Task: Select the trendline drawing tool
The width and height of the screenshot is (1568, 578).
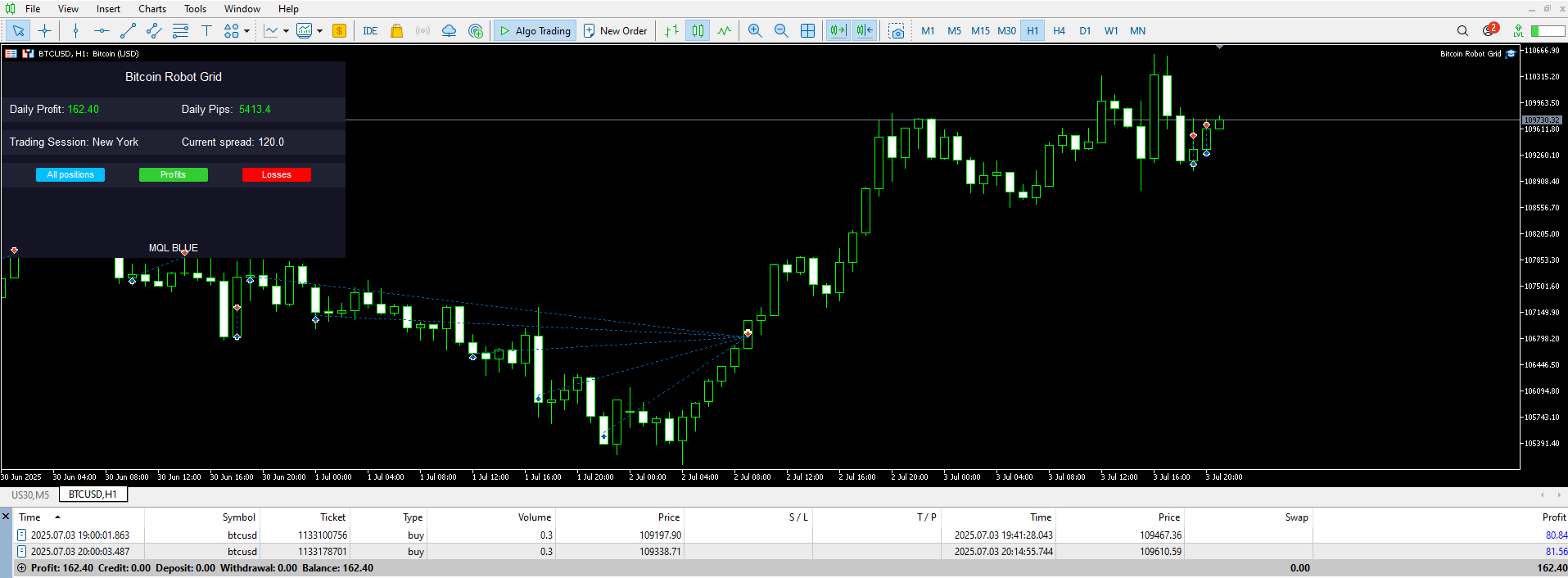Action: pos(128,31)
